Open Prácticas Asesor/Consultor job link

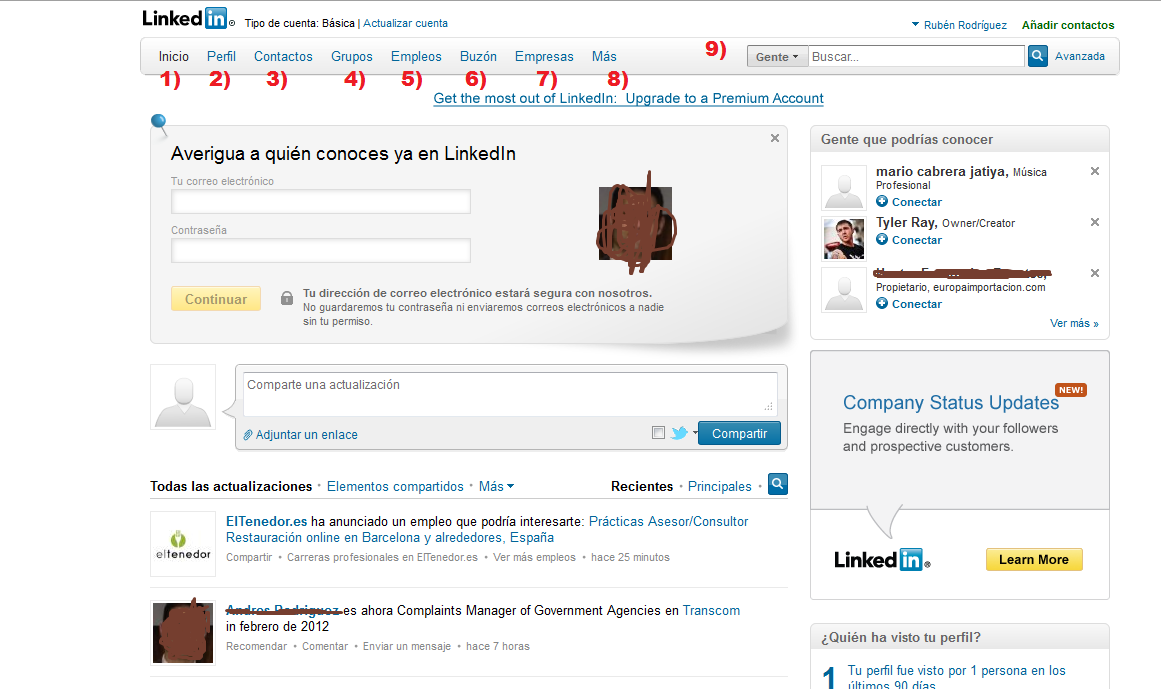tap(487, 529)
